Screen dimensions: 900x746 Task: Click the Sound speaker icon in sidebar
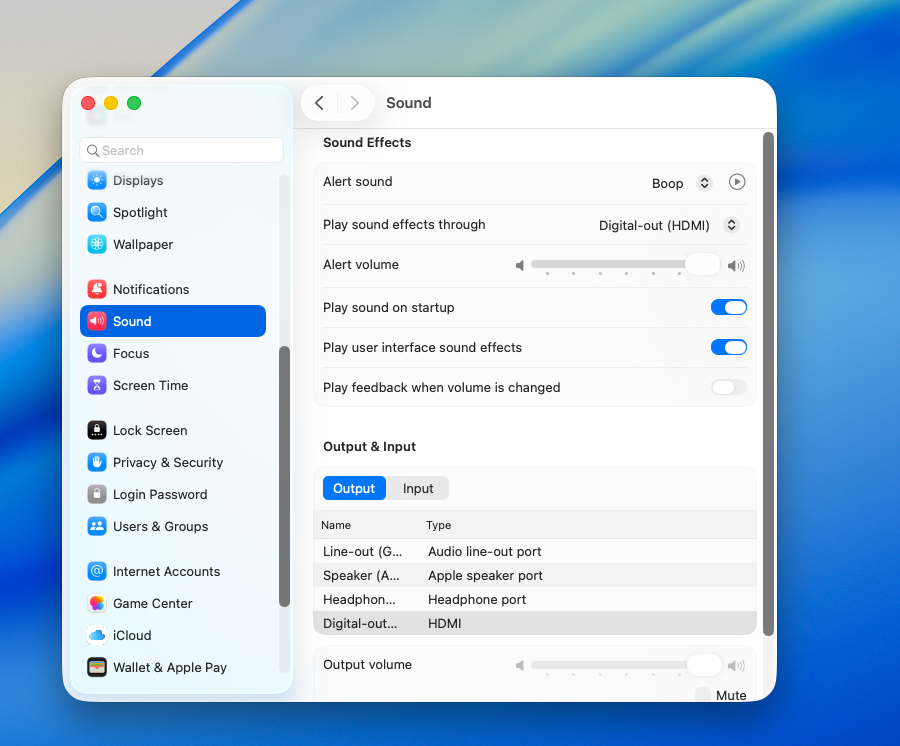[x=97, y=321]
